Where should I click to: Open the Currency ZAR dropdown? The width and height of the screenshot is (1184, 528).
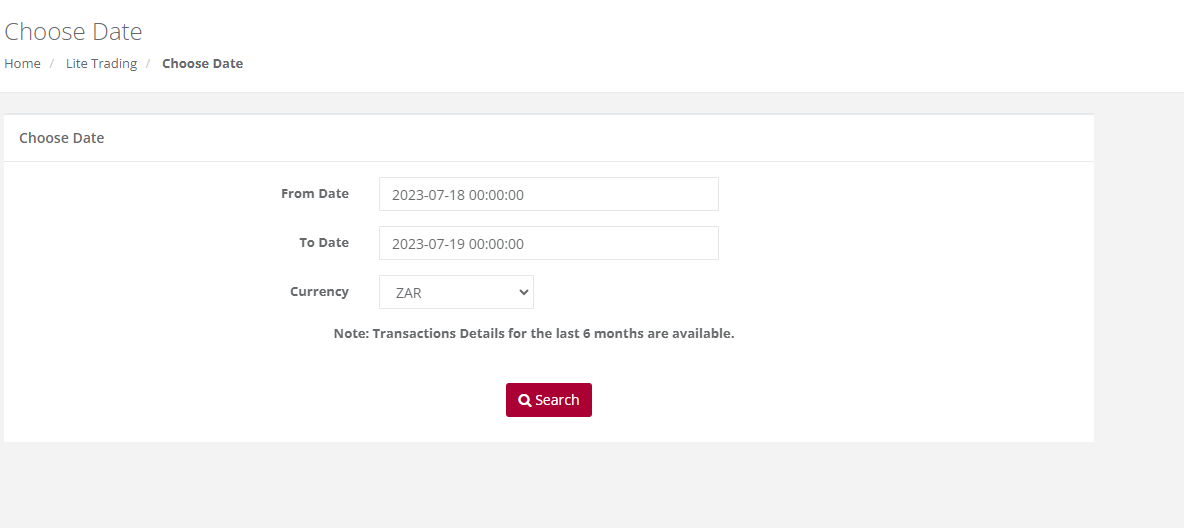click(456, 292)
